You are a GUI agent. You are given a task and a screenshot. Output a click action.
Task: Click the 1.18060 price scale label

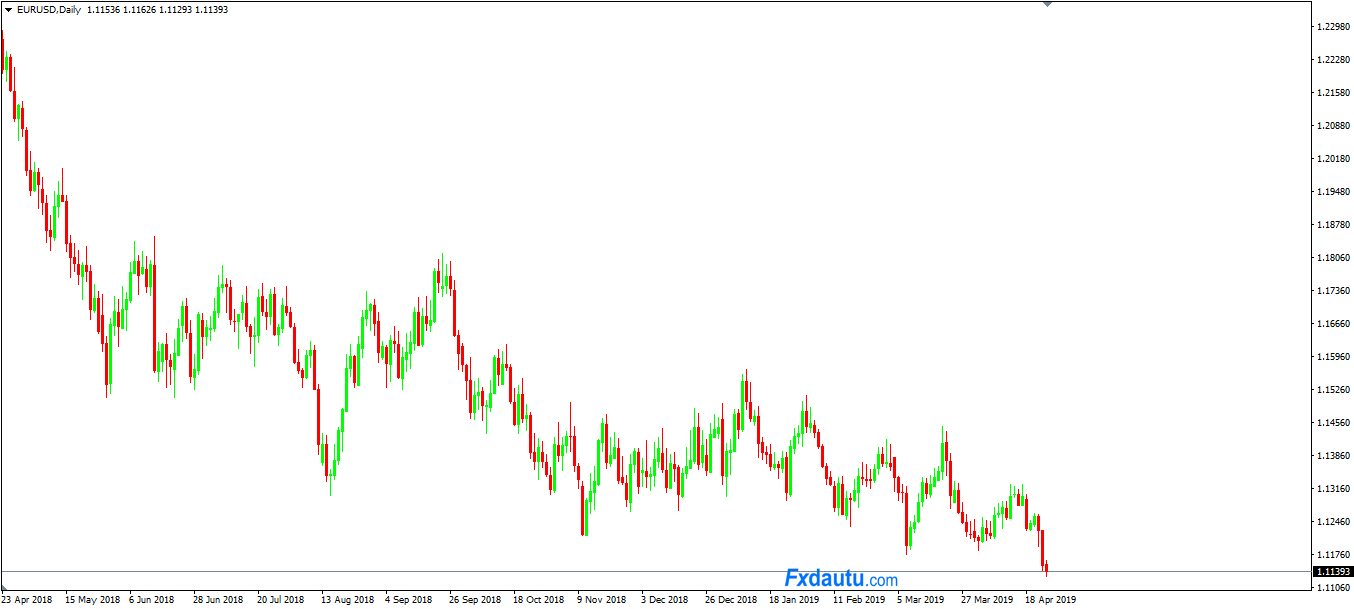pyautogui.click(x=1332, y=258)
